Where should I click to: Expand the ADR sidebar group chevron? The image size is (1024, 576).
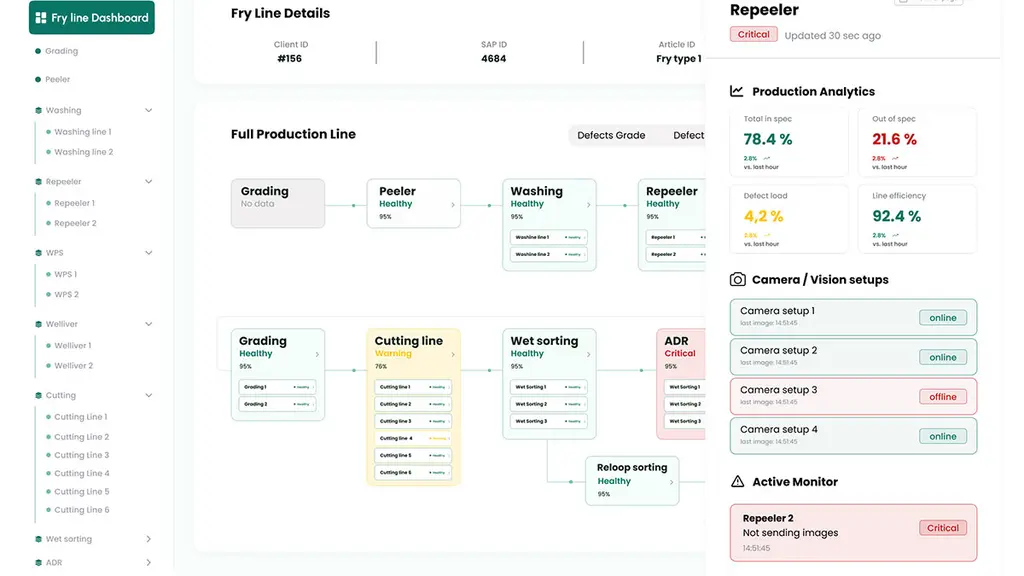pyautogui.click(x=148, y=562)
